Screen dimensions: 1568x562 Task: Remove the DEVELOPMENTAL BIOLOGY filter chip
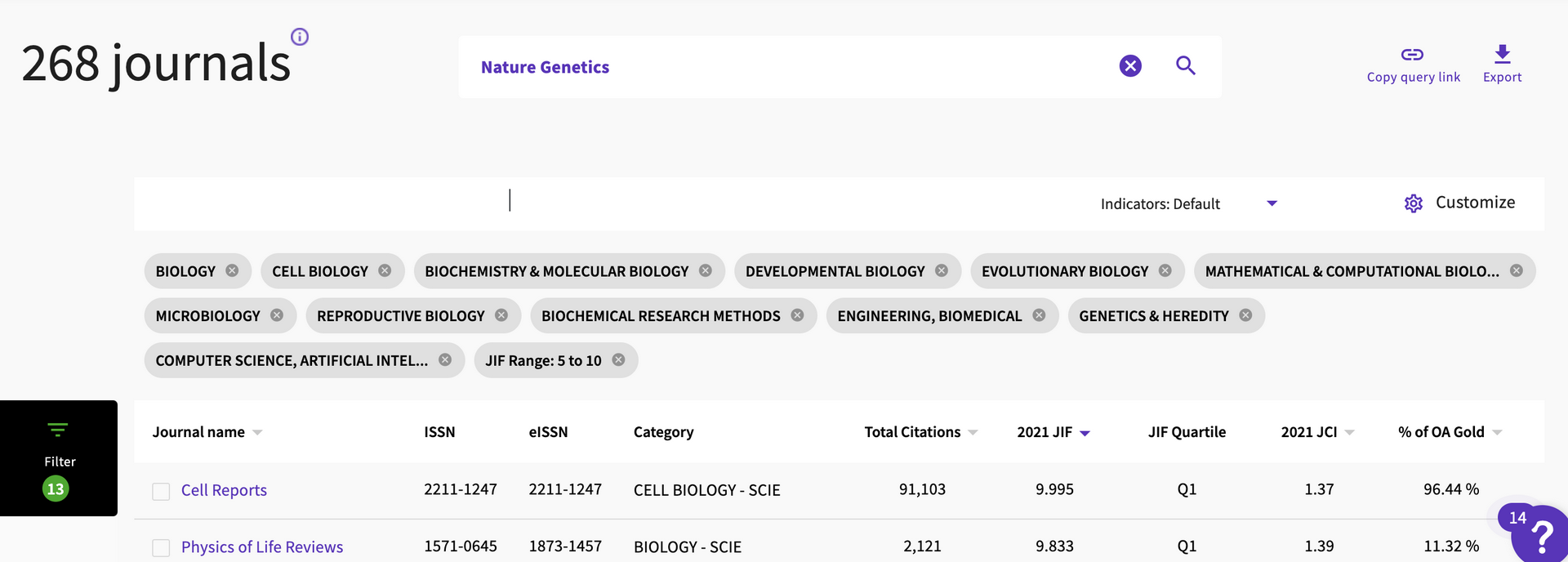coord(942,270)
